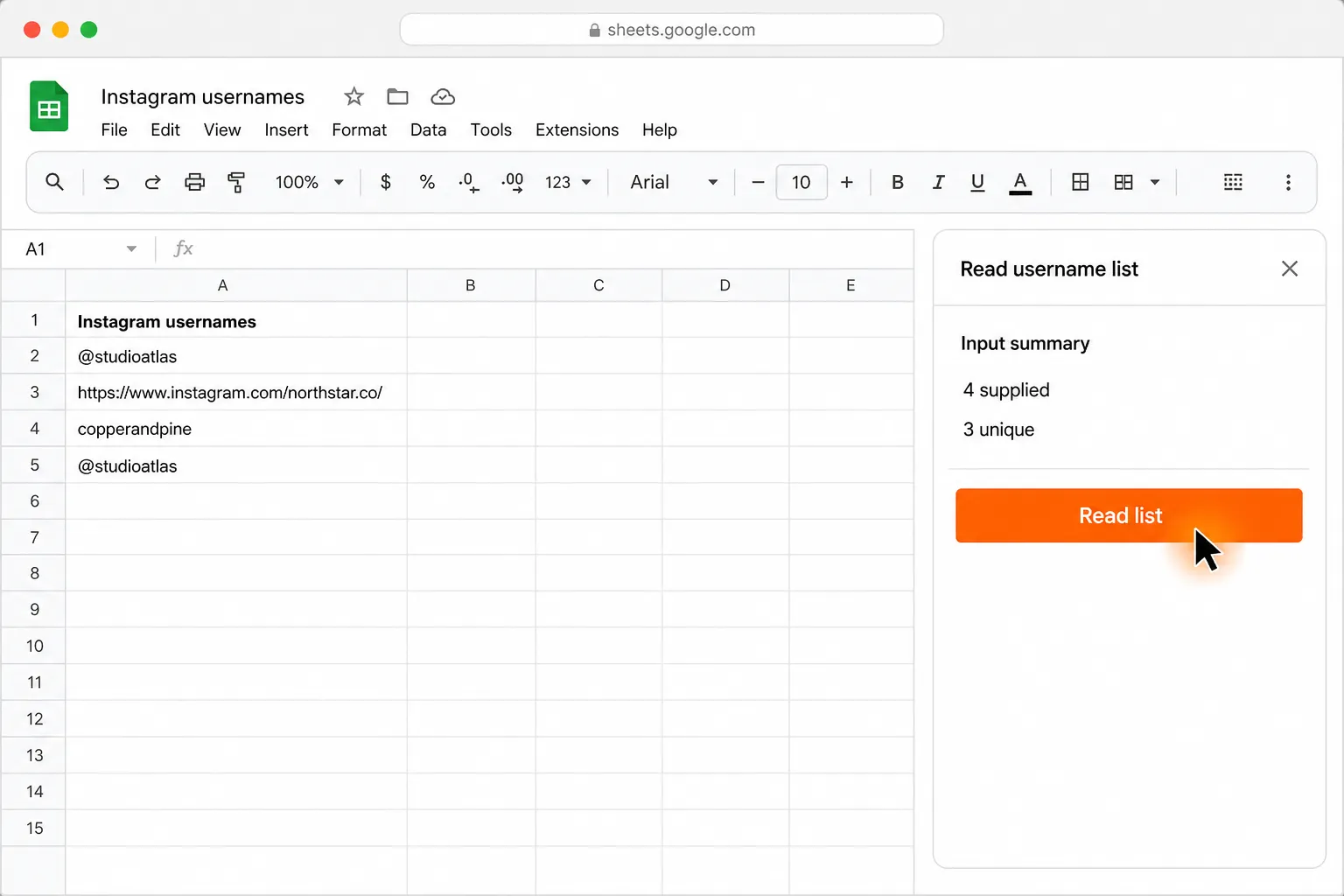The image size is (1344, 896).
Task: Open the borders tool
Action: point(1081,182)
